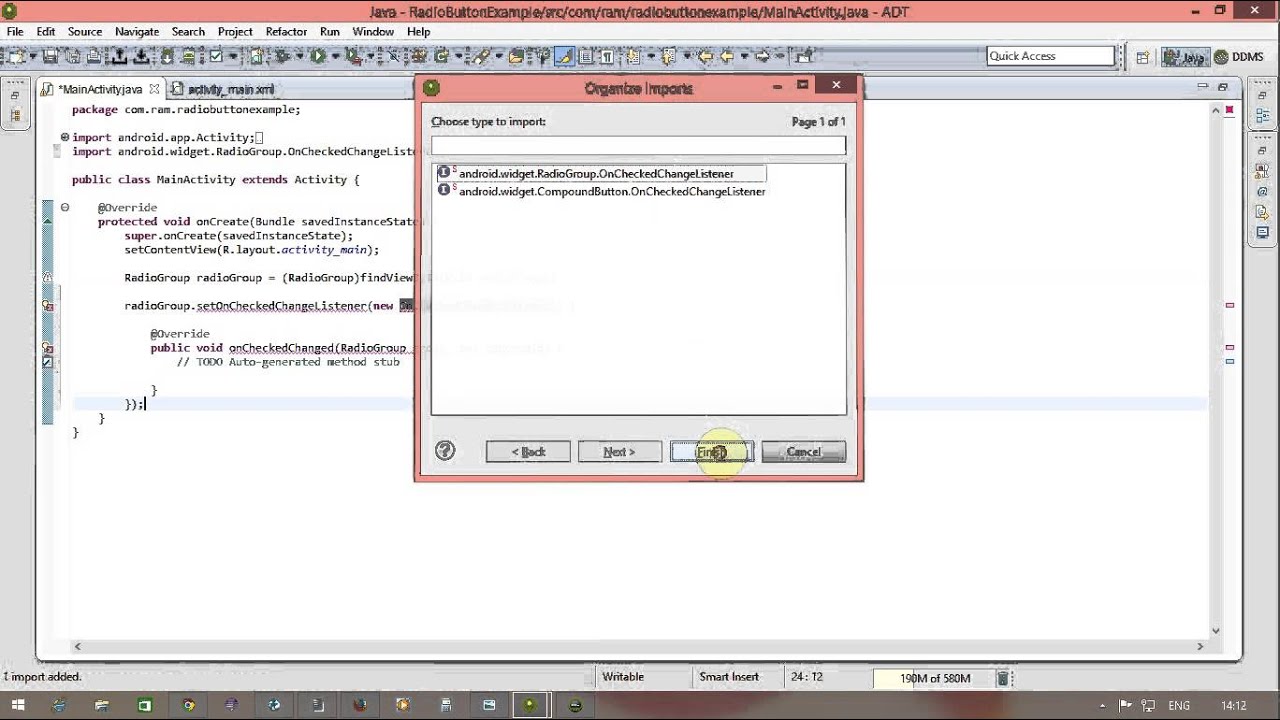1280x720 pixels.
Task: Click the New Java Package toolbar icon
Action: tap(419, 57)
